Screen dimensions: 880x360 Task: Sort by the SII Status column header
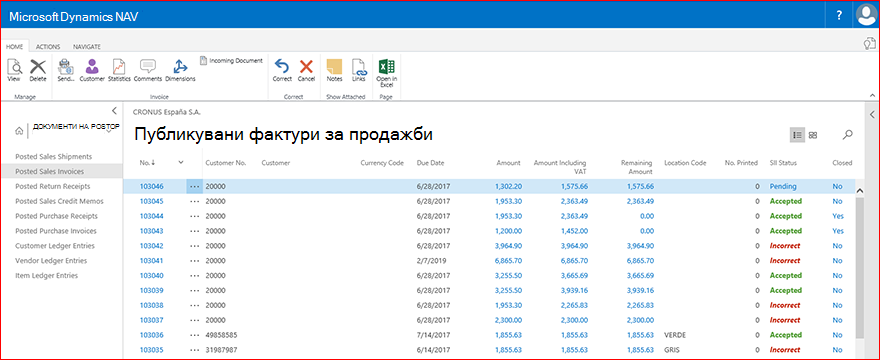click(783, 163)
